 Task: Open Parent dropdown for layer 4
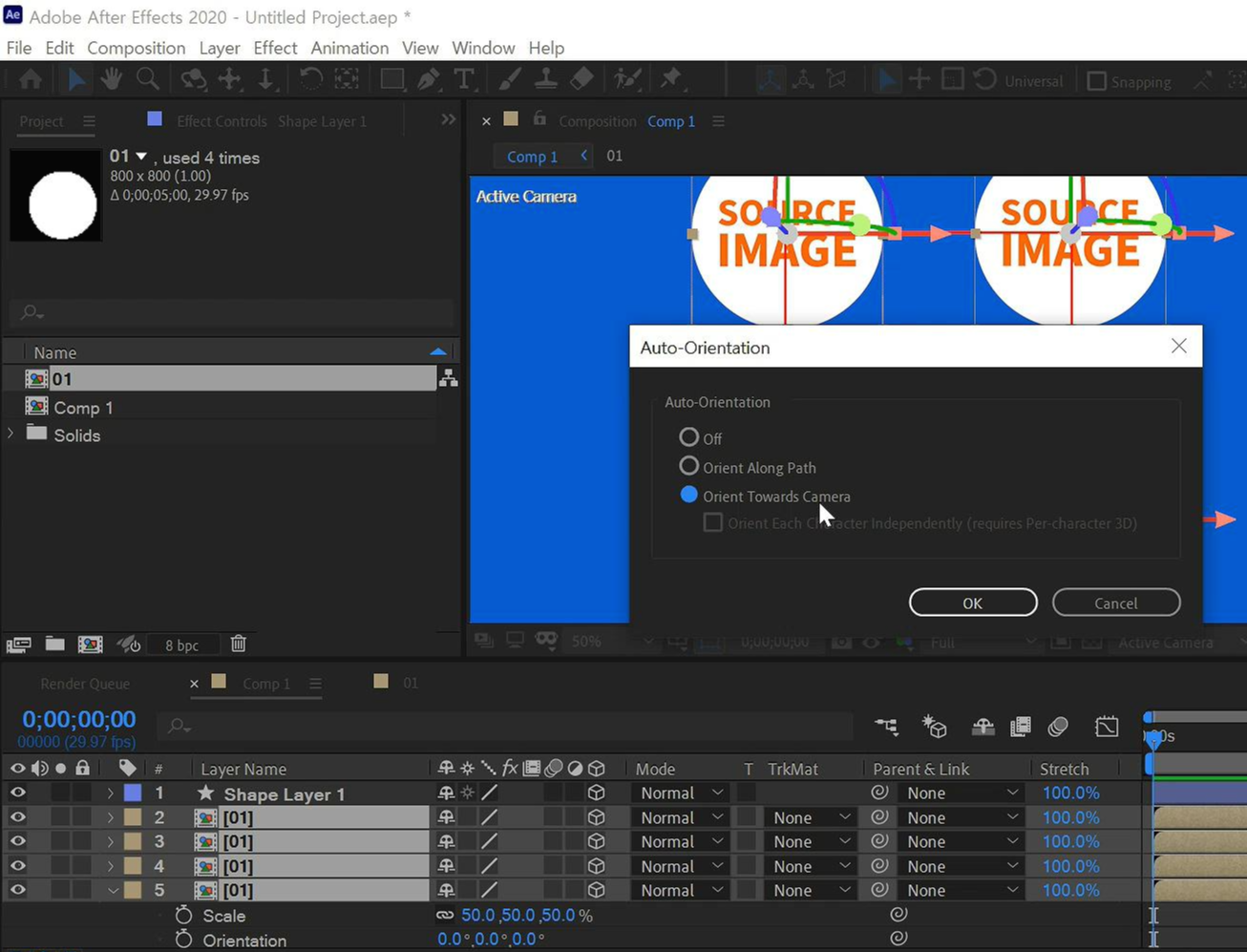(961, 866)
